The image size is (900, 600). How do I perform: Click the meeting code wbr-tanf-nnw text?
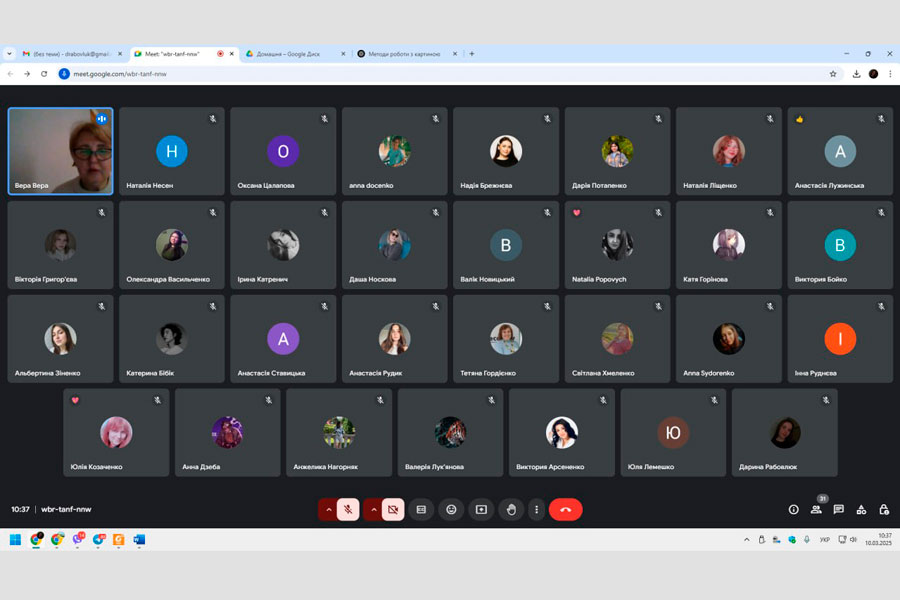coord(66,509)
